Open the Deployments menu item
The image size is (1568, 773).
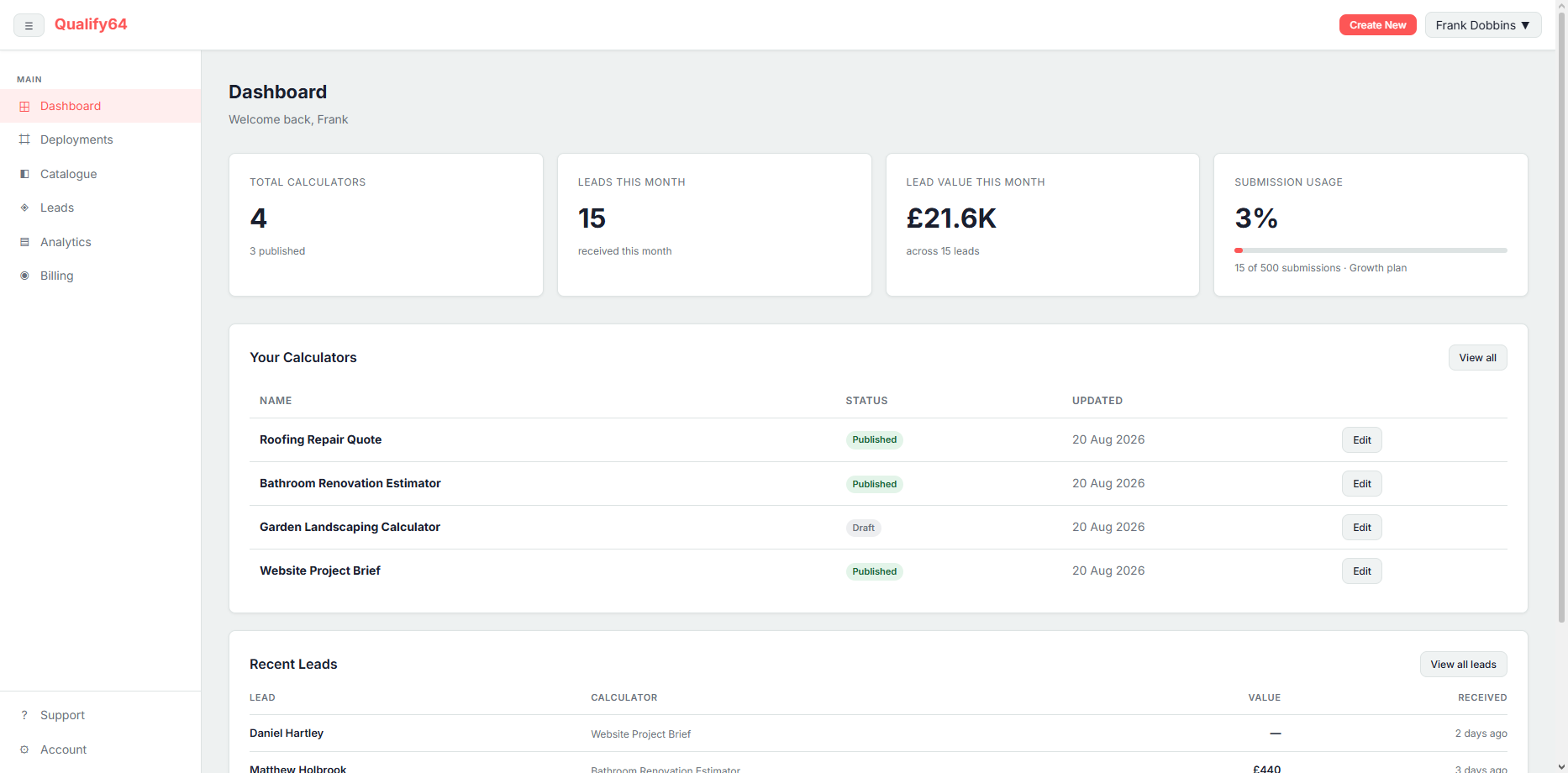[100, 139]
